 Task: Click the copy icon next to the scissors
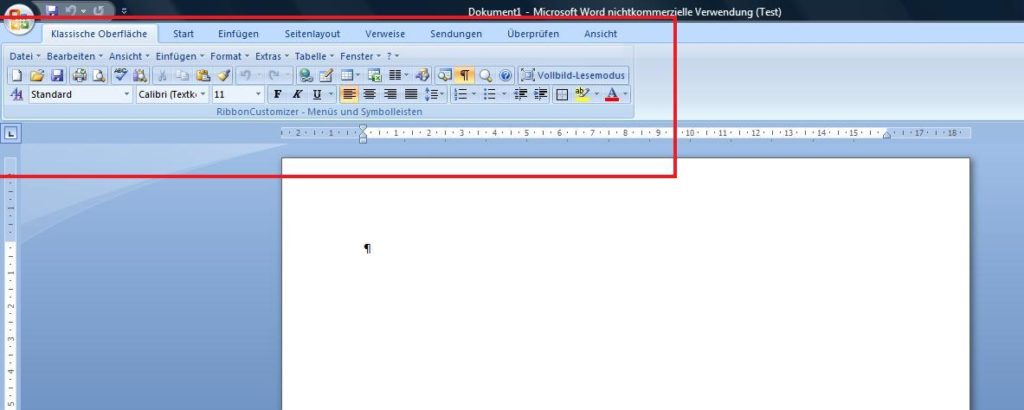[182, 75]
